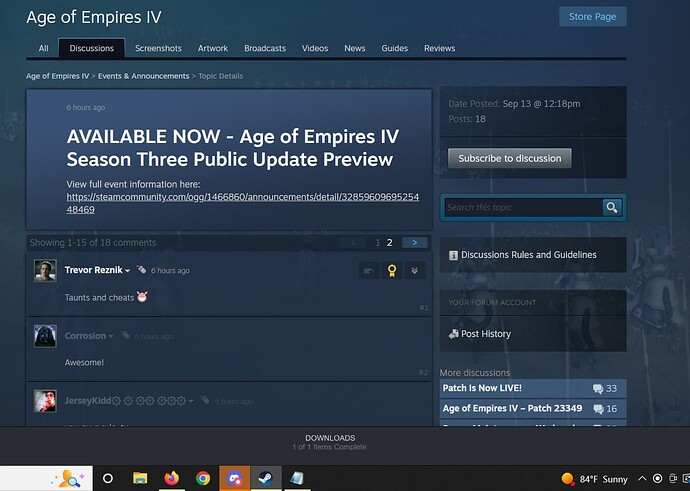Click the AVAILABLE NOW announcement title
This screenshot has height=491, width=690.
(x=233, y=148)
